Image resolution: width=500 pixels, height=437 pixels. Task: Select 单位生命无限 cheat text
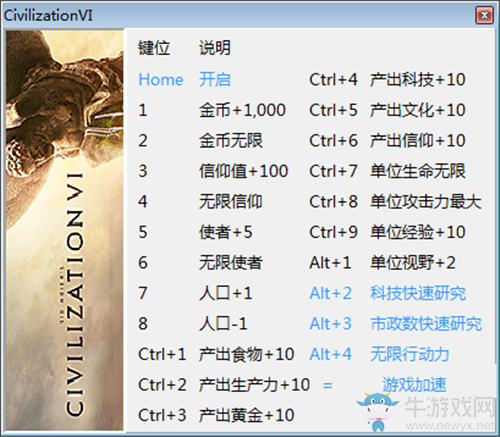(418, 171)
